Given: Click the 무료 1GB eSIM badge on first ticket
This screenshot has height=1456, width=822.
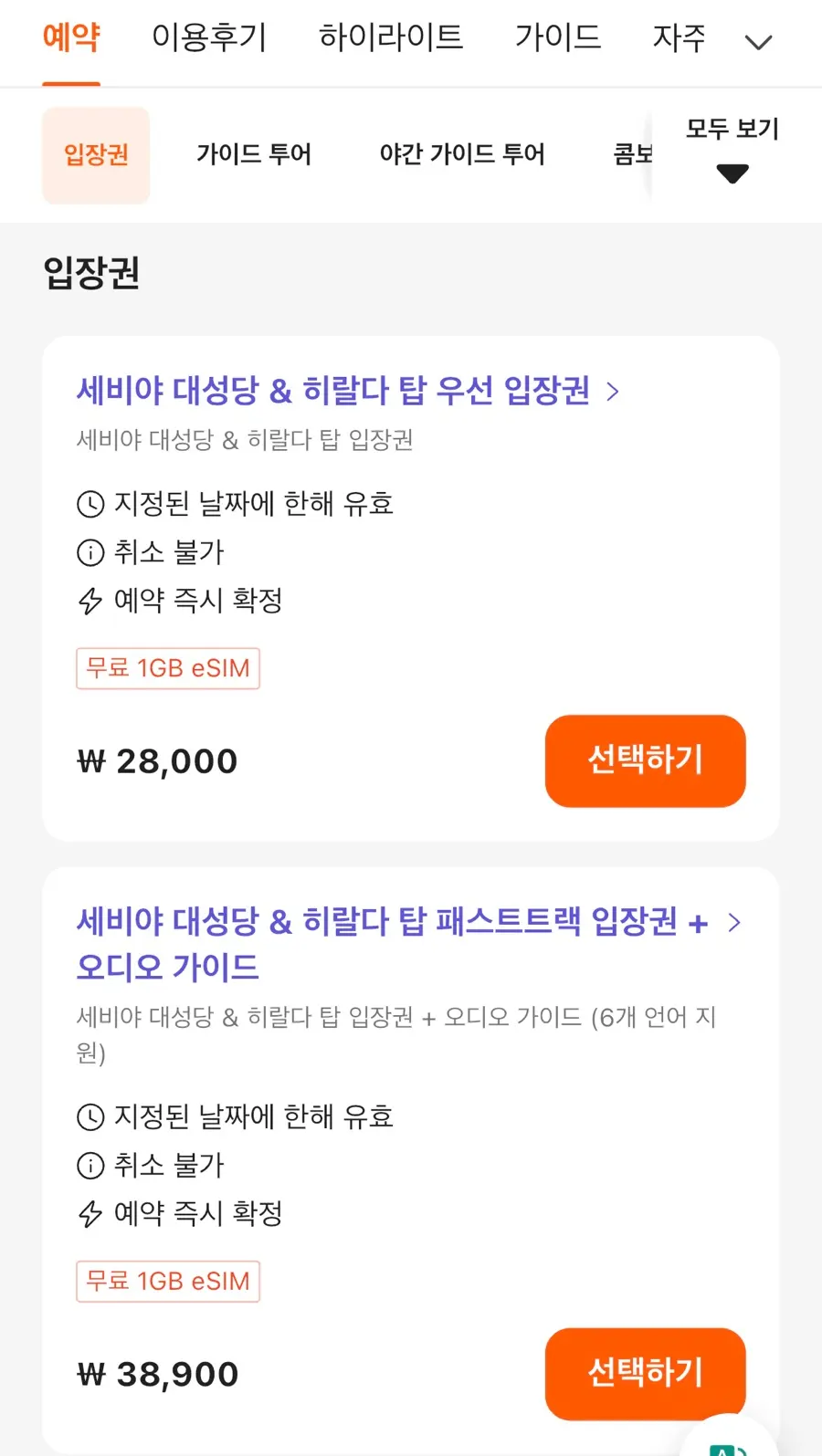Looking at the screenshot, I should click(168, 668).
